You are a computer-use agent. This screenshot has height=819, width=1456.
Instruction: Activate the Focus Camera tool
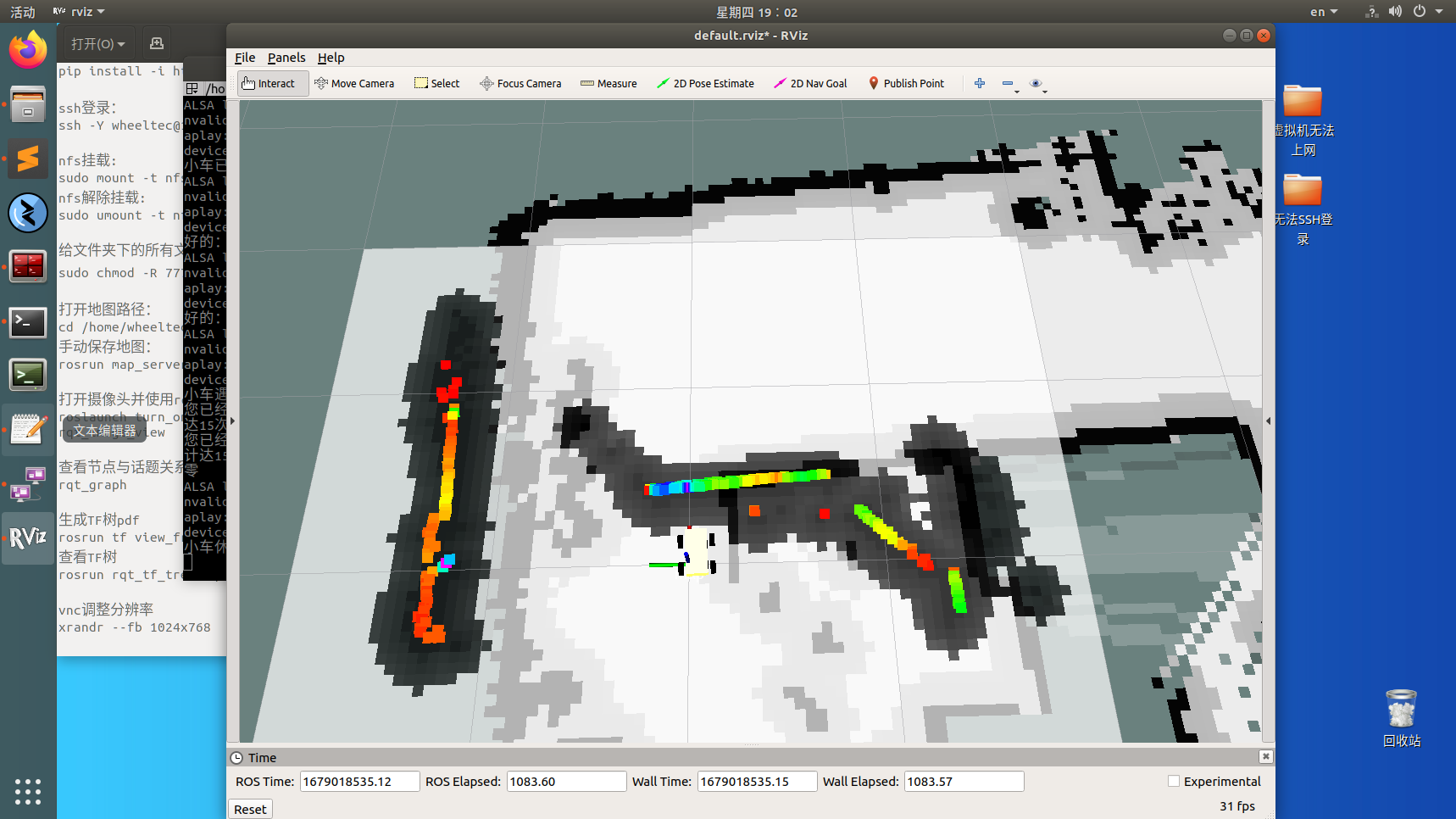pyautogui.click(x=520, y=83)
